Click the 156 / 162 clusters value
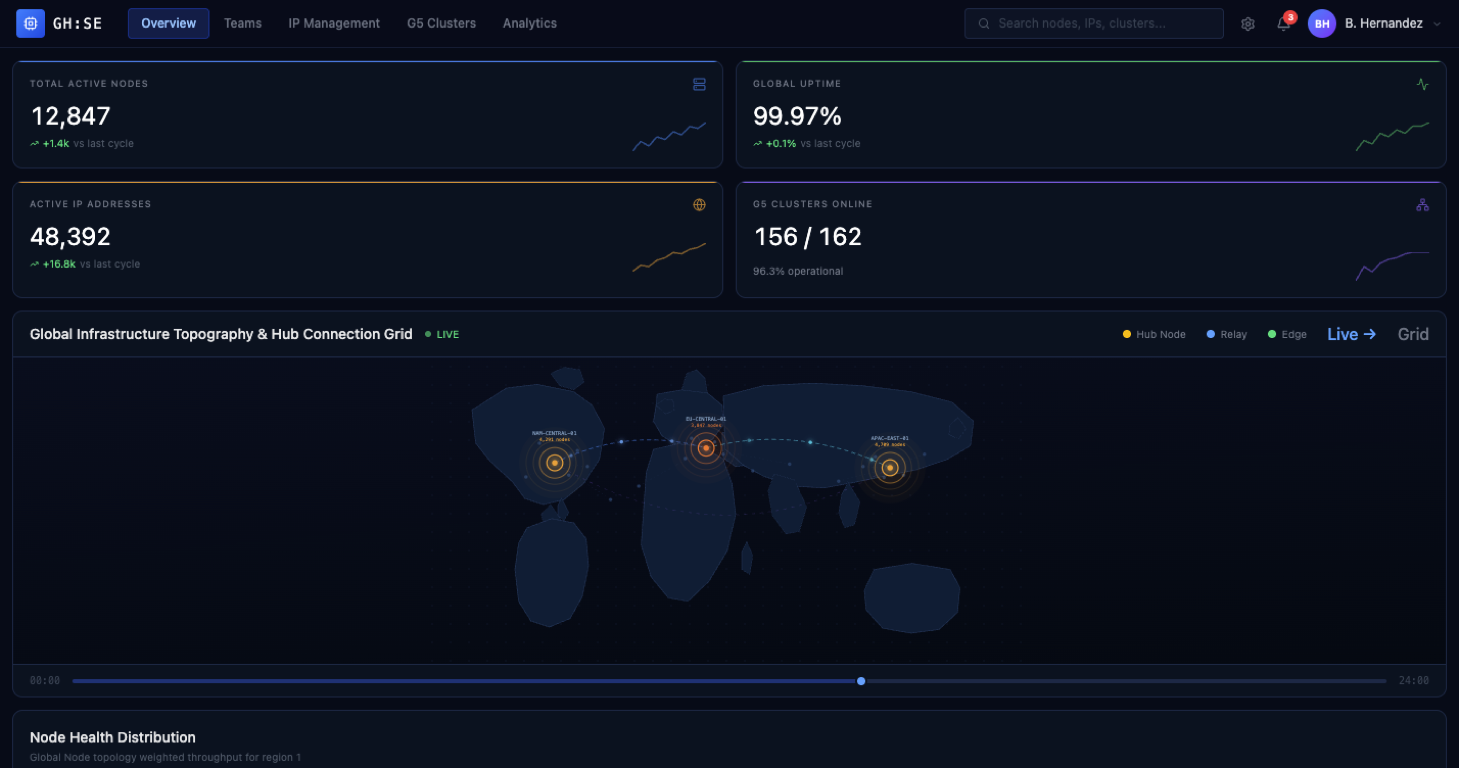The image size is (1459, 768). (x=807, y=237)
